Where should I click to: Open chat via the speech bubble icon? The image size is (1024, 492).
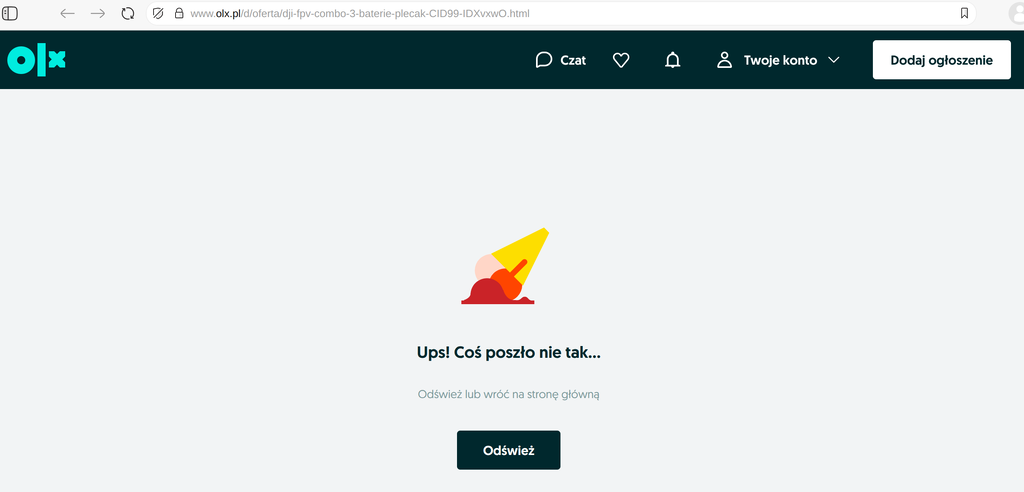(x=544, y=60)
